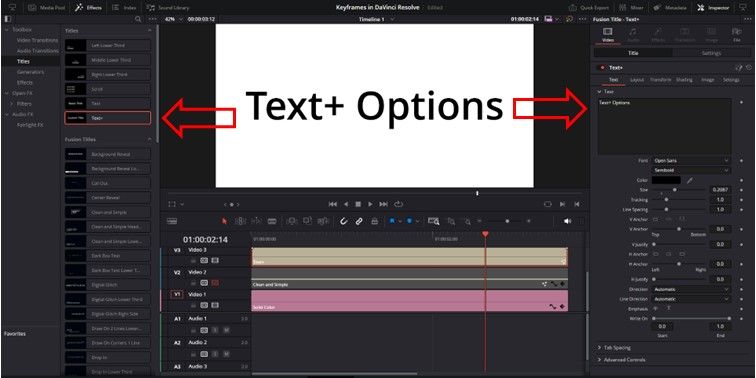Screen dimensions: 756x378
Task: Solo audio track A1 with S button
Action: 215,330
